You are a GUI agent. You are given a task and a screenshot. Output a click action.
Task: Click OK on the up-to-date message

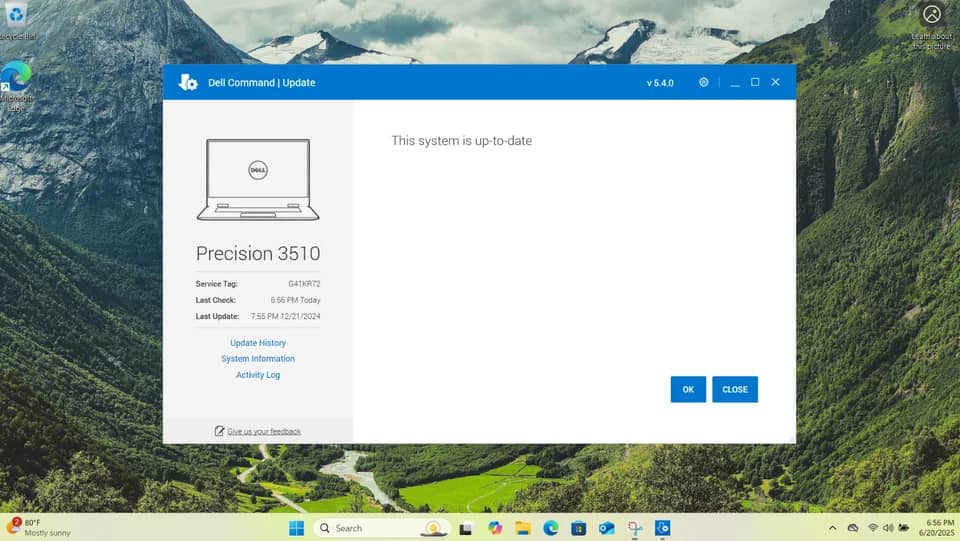pos(688,389)
